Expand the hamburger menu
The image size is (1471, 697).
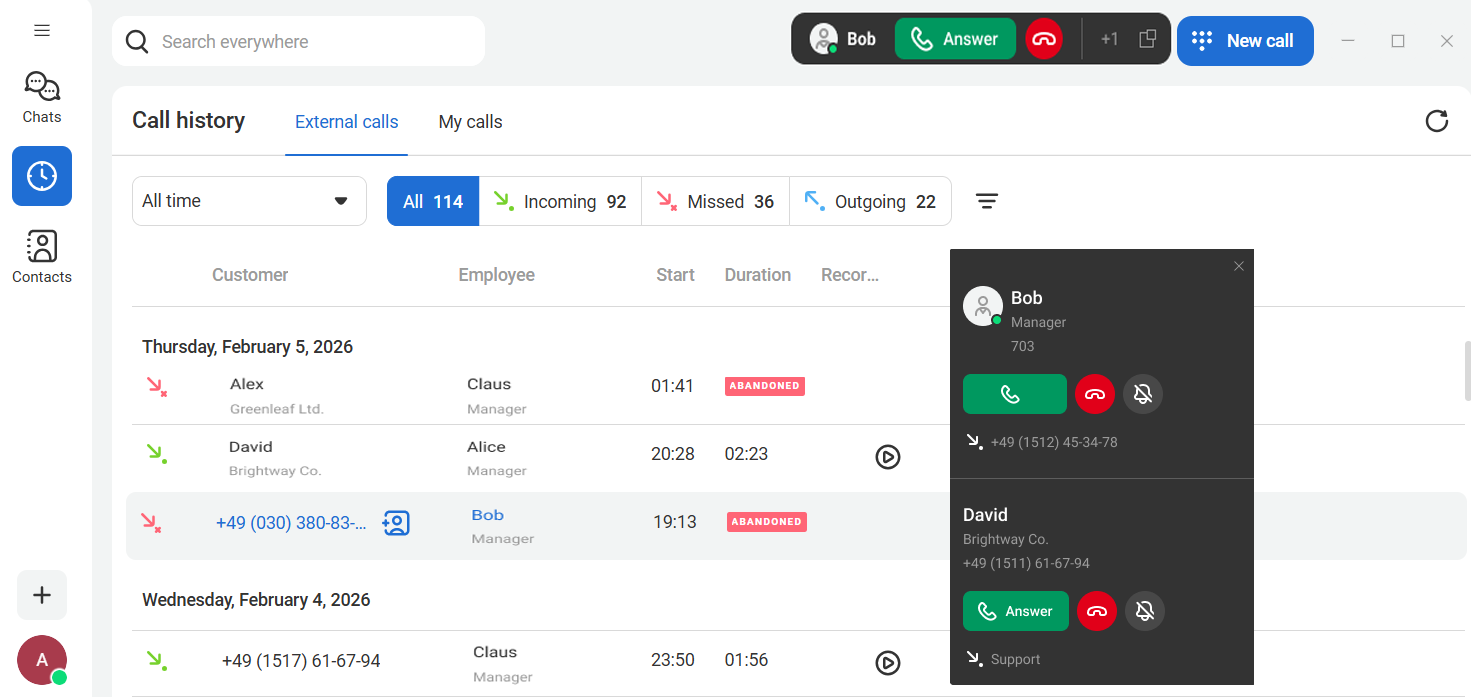[x=42, y=30]
